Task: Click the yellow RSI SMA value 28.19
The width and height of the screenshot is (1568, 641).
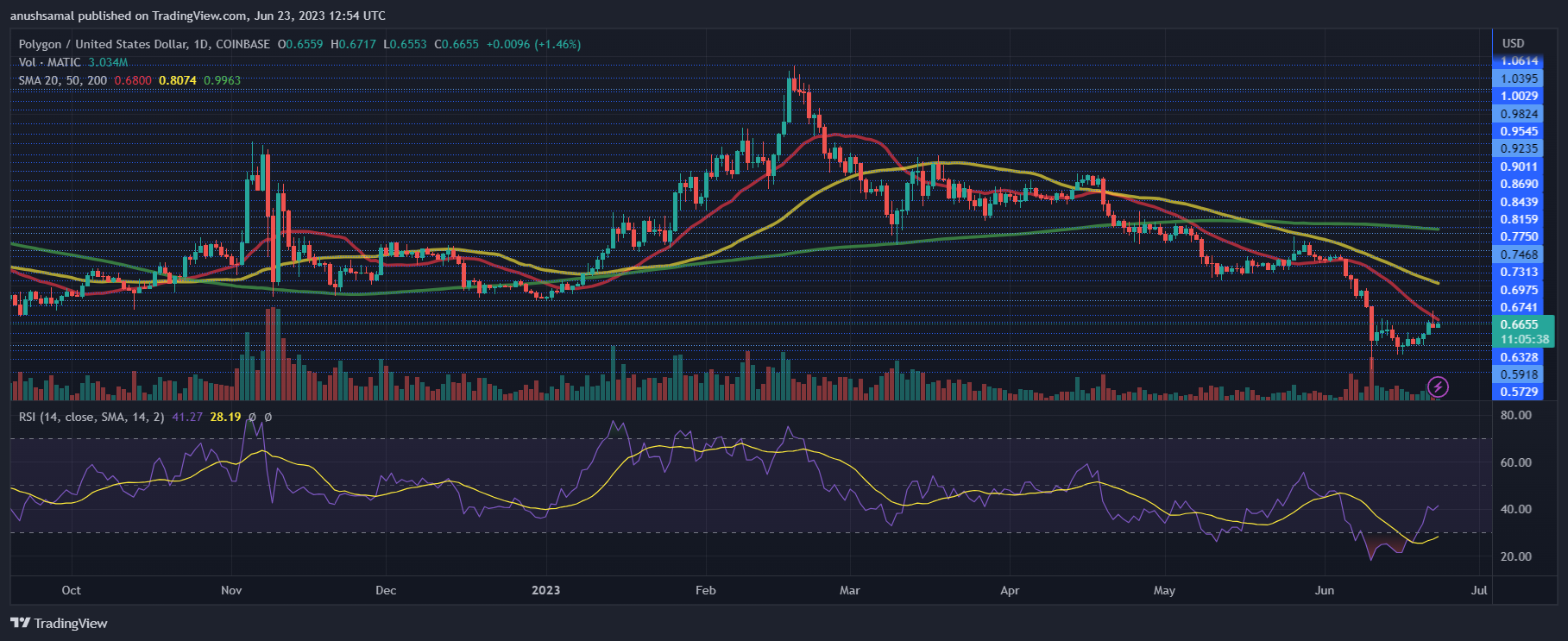Action: pyautogui.click(x=225, y=417)
